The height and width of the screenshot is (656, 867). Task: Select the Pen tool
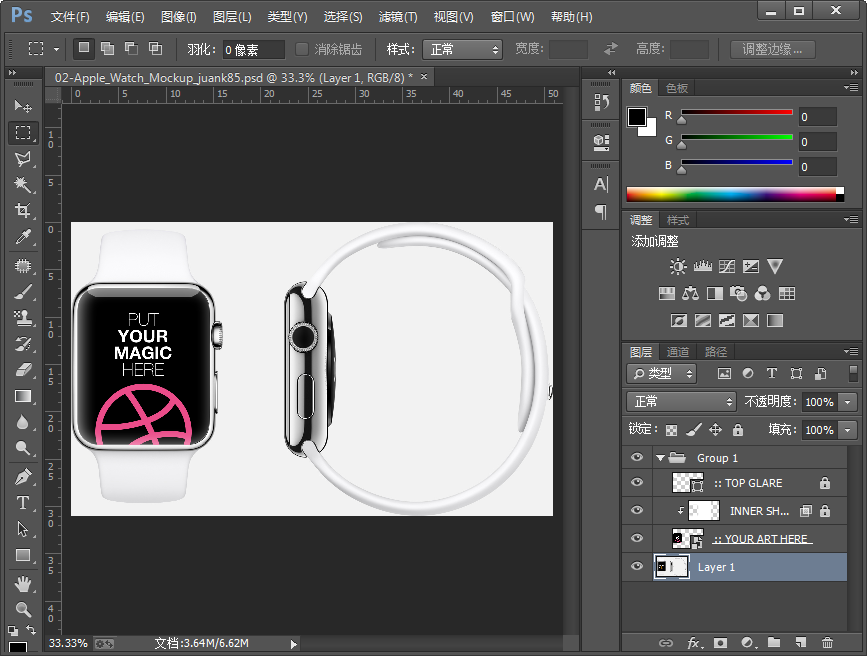(x=23, y=476)
